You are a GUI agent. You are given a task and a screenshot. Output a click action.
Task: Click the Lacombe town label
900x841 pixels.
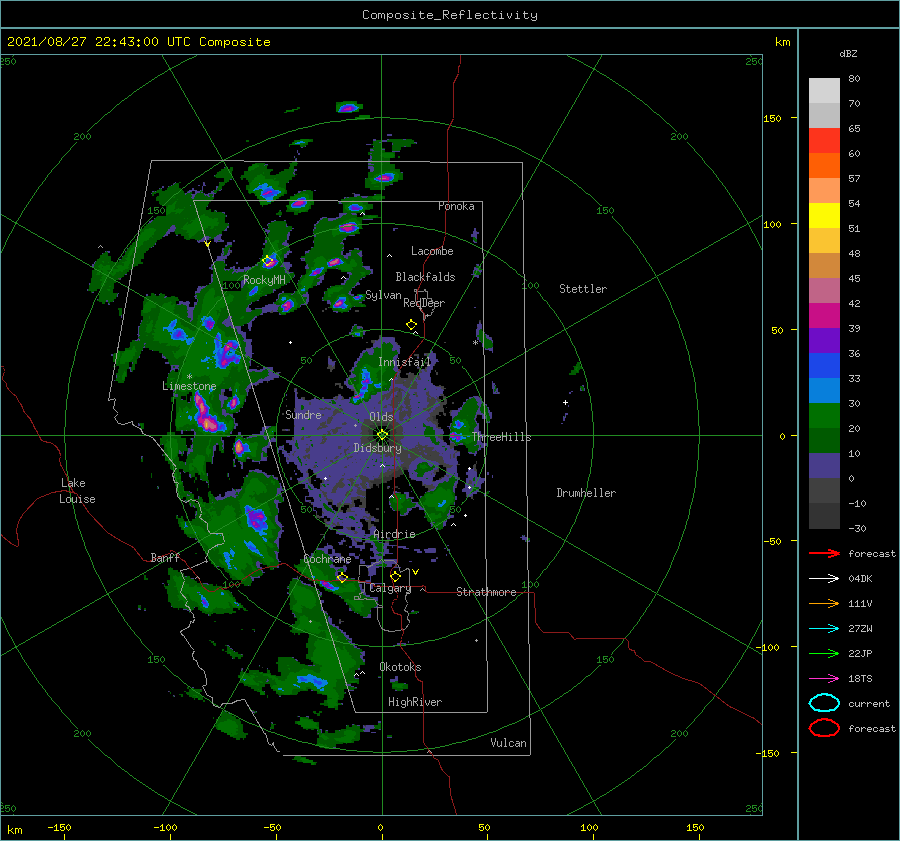(x=432, y=251)
